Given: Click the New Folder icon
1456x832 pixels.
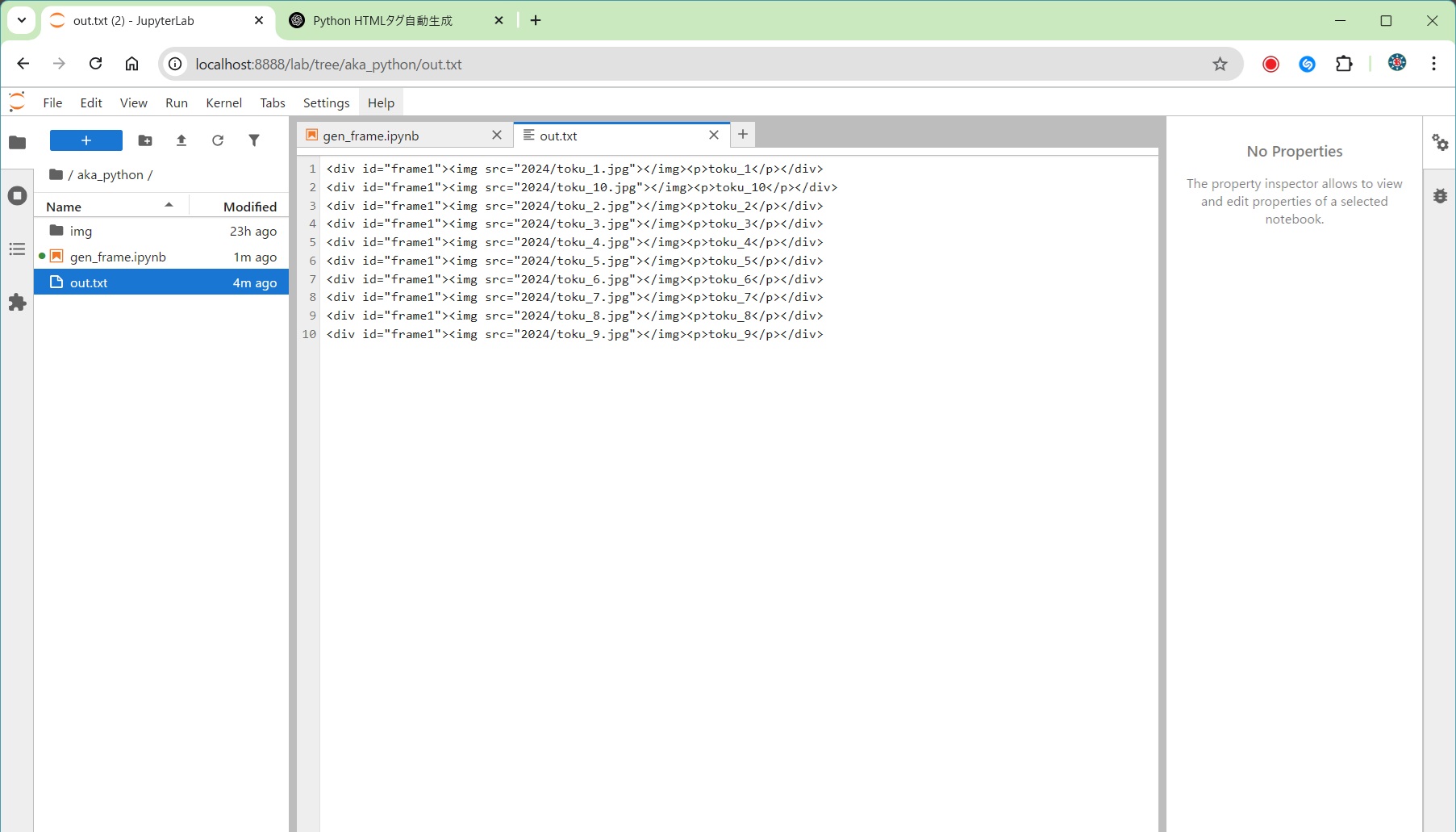Looking at the screenshot, I should pos(145,140).
